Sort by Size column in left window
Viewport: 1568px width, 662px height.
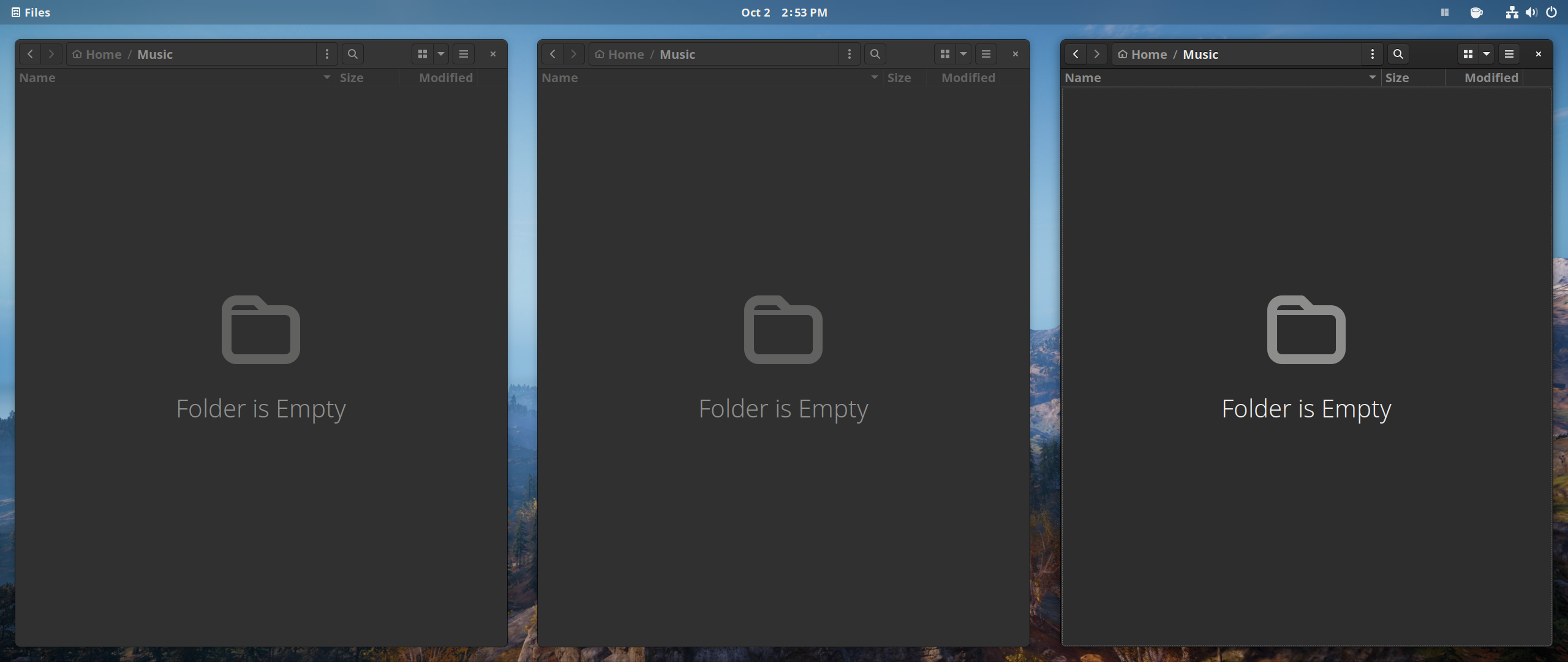(x=367, y=78)
